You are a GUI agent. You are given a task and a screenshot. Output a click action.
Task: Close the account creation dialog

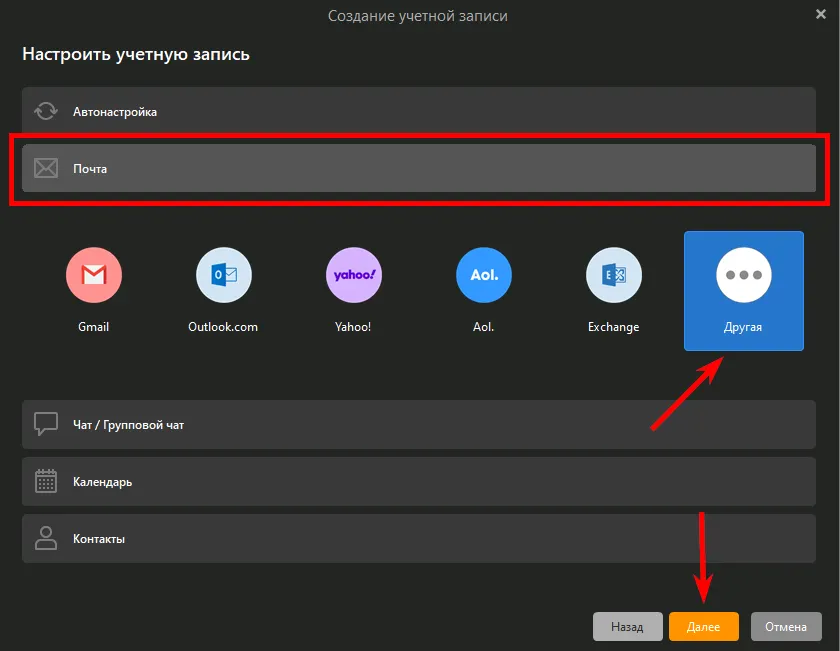coord(821,13)
